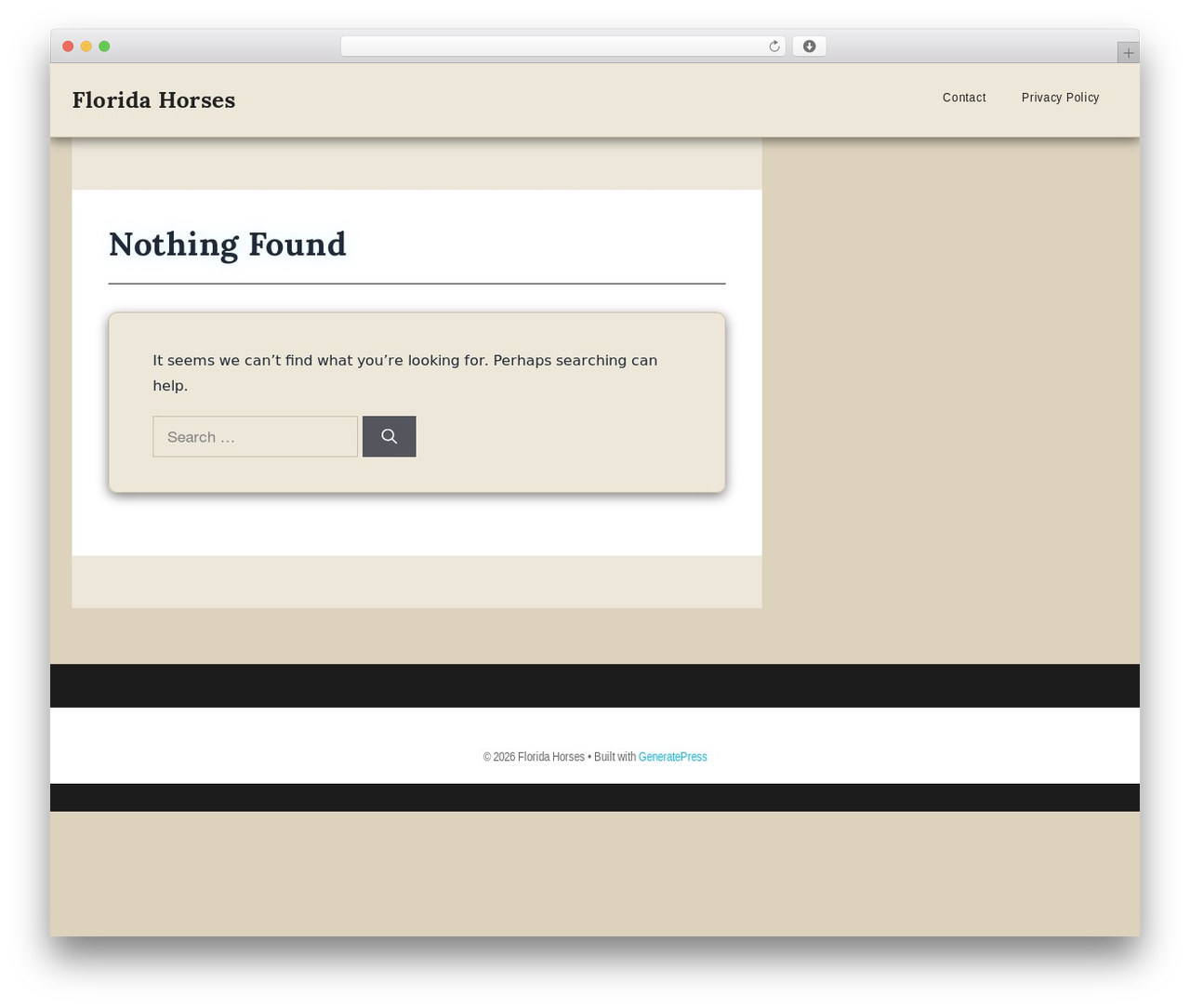Close the window with the red button
Screen dimensions: 1190x1008
68,46
